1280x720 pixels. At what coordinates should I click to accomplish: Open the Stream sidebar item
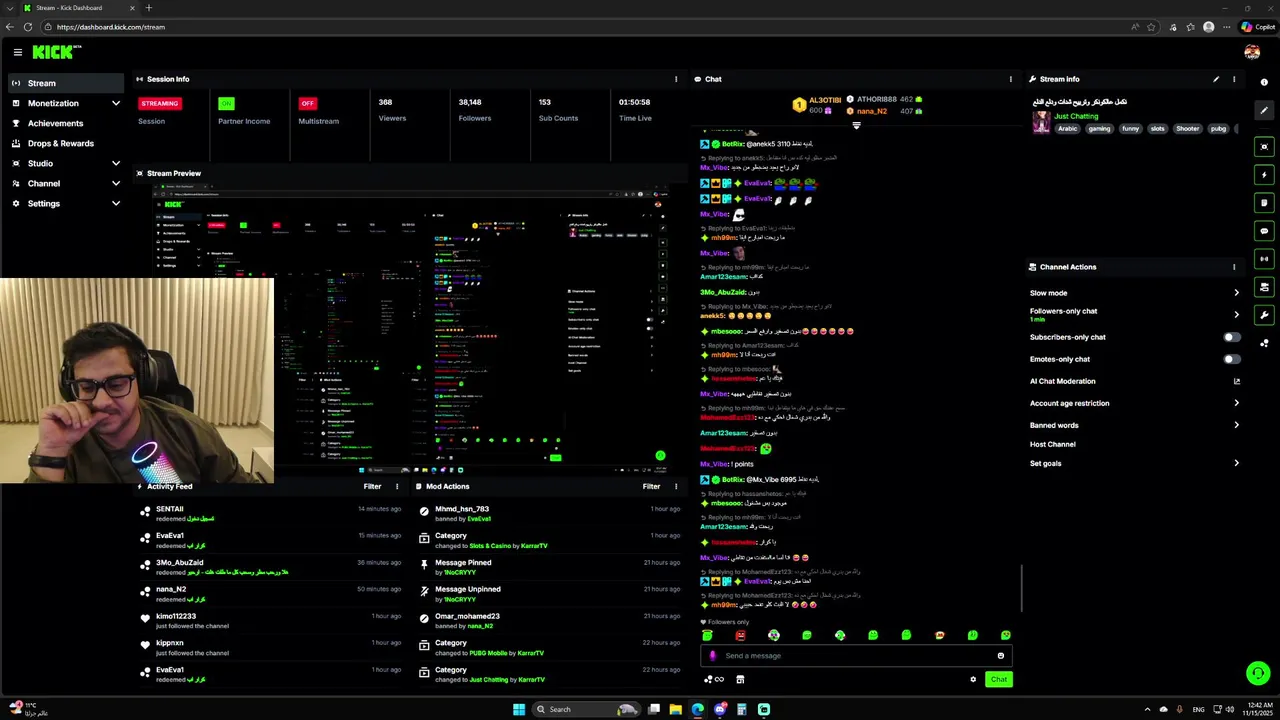tap(66, 83)
